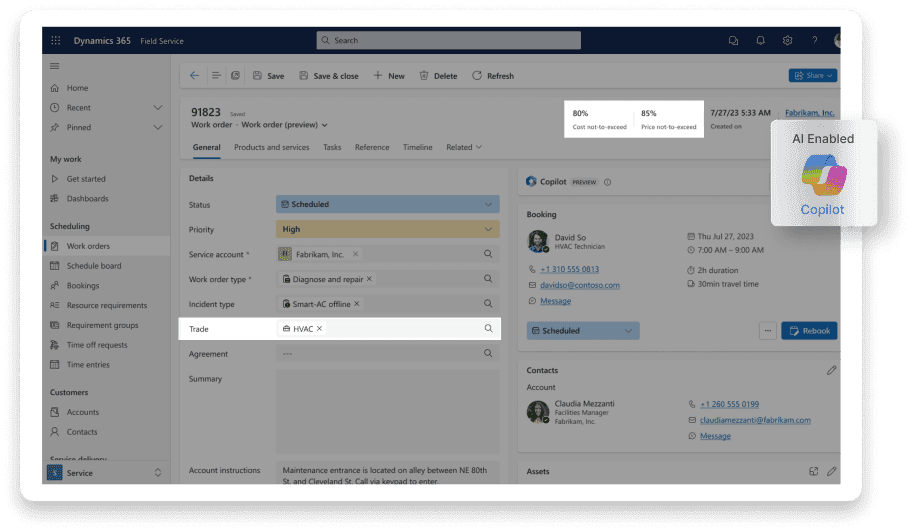Screen dimensions: 913x531
Task: Expand the Pinned section in sidebar
Action: coord(157,127)
